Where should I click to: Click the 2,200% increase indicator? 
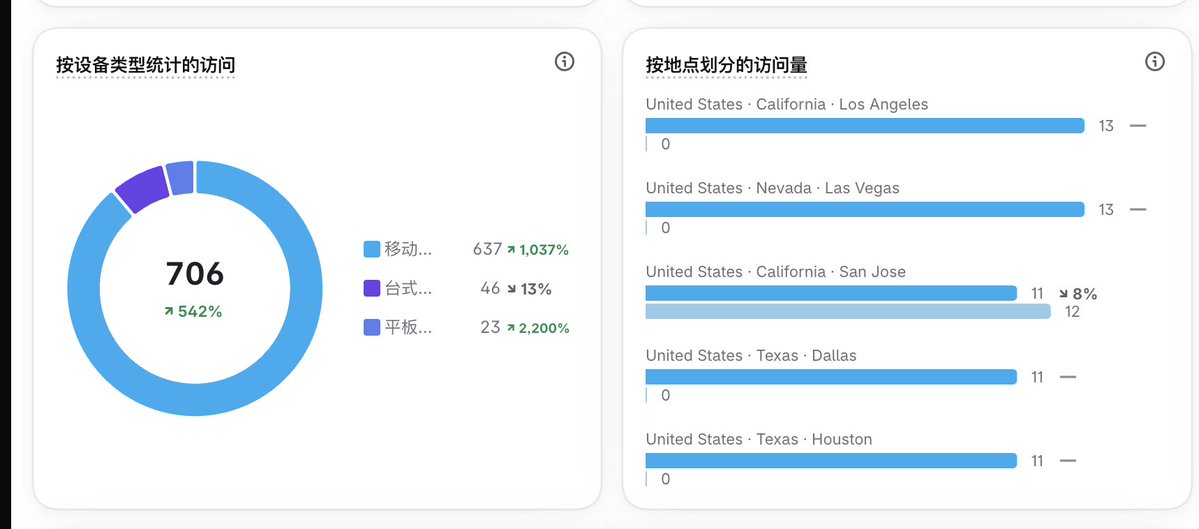538,329
